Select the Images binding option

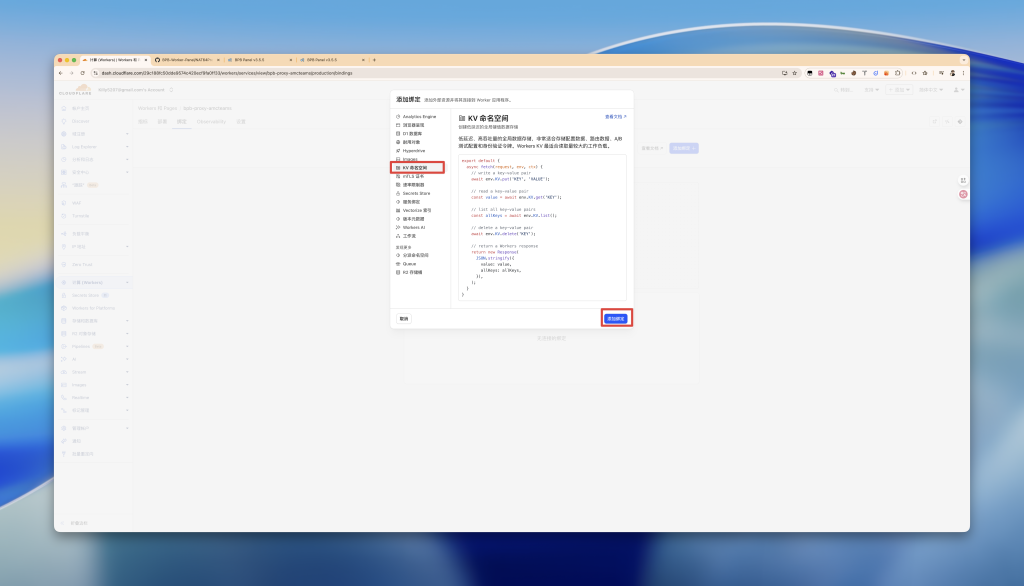409,159
